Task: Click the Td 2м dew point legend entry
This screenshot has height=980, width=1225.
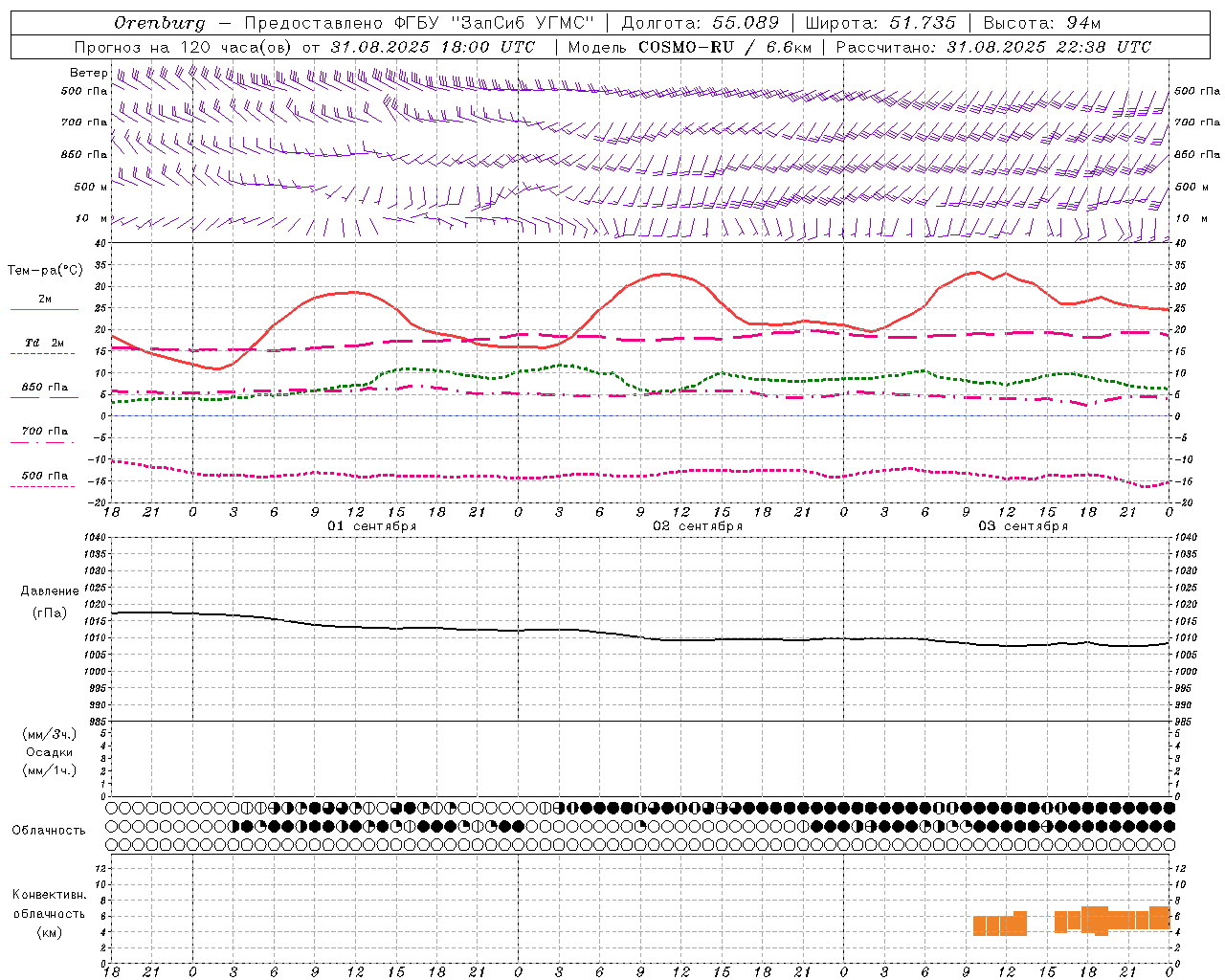Action: point(45,343)
